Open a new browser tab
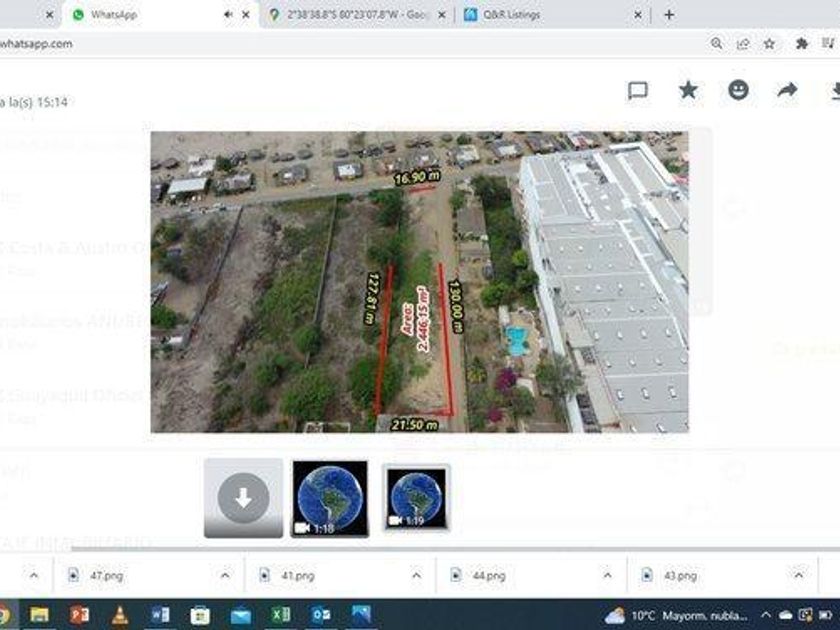Screen dimensions: 840x630 (x=669, y=15)
